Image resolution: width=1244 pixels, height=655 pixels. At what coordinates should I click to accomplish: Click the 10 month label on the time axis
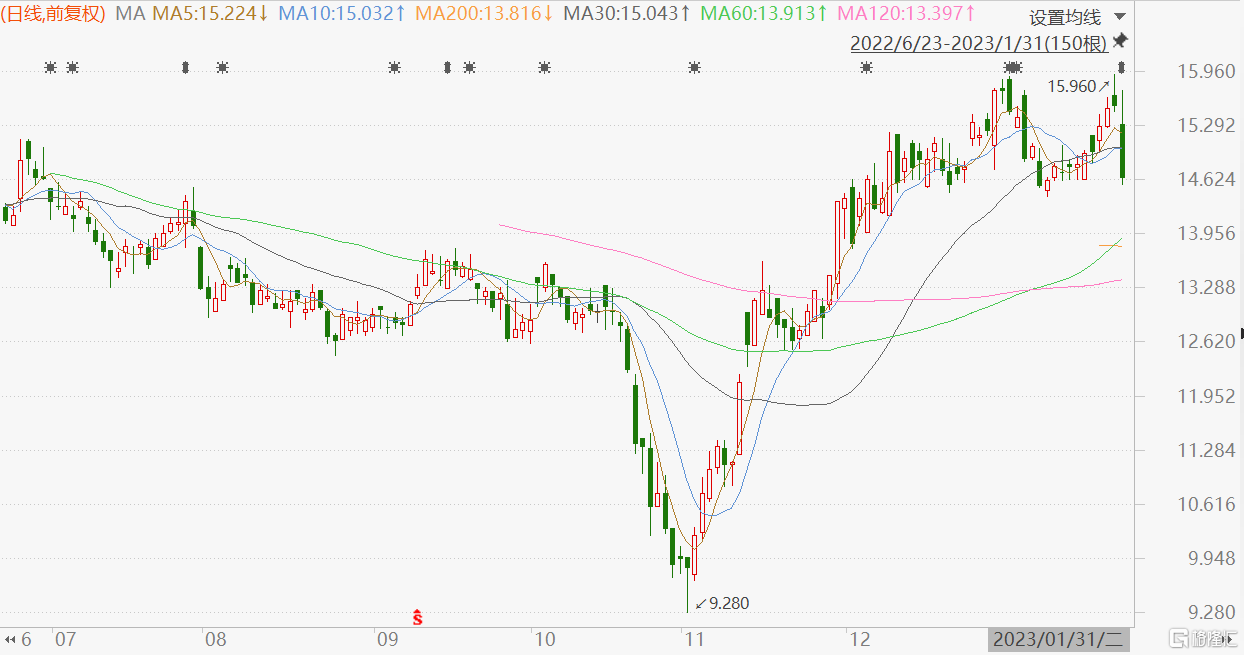point(543,639)
